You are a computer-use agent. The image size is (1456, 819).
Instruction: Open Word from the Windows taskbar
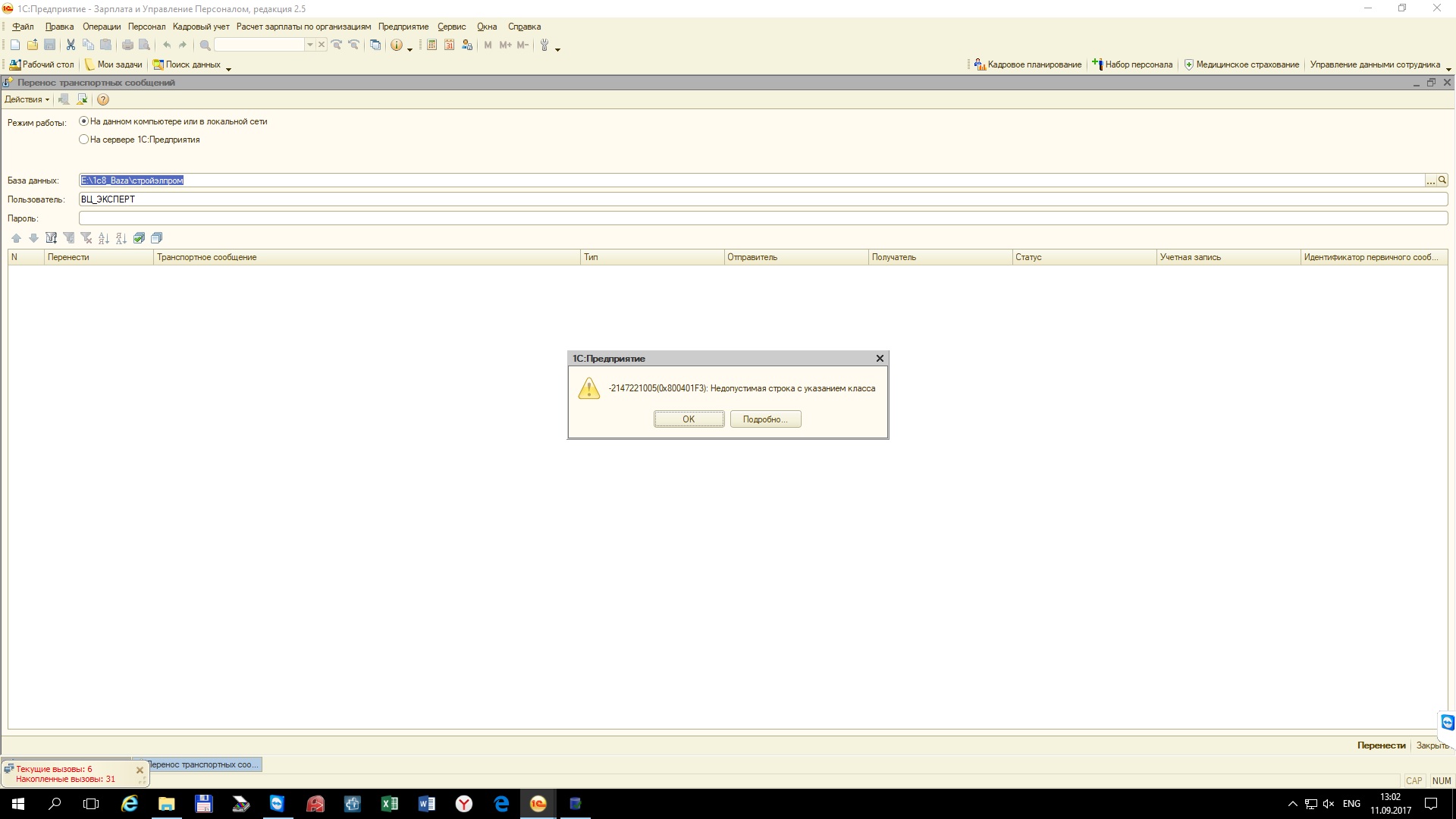coord(427,804)
